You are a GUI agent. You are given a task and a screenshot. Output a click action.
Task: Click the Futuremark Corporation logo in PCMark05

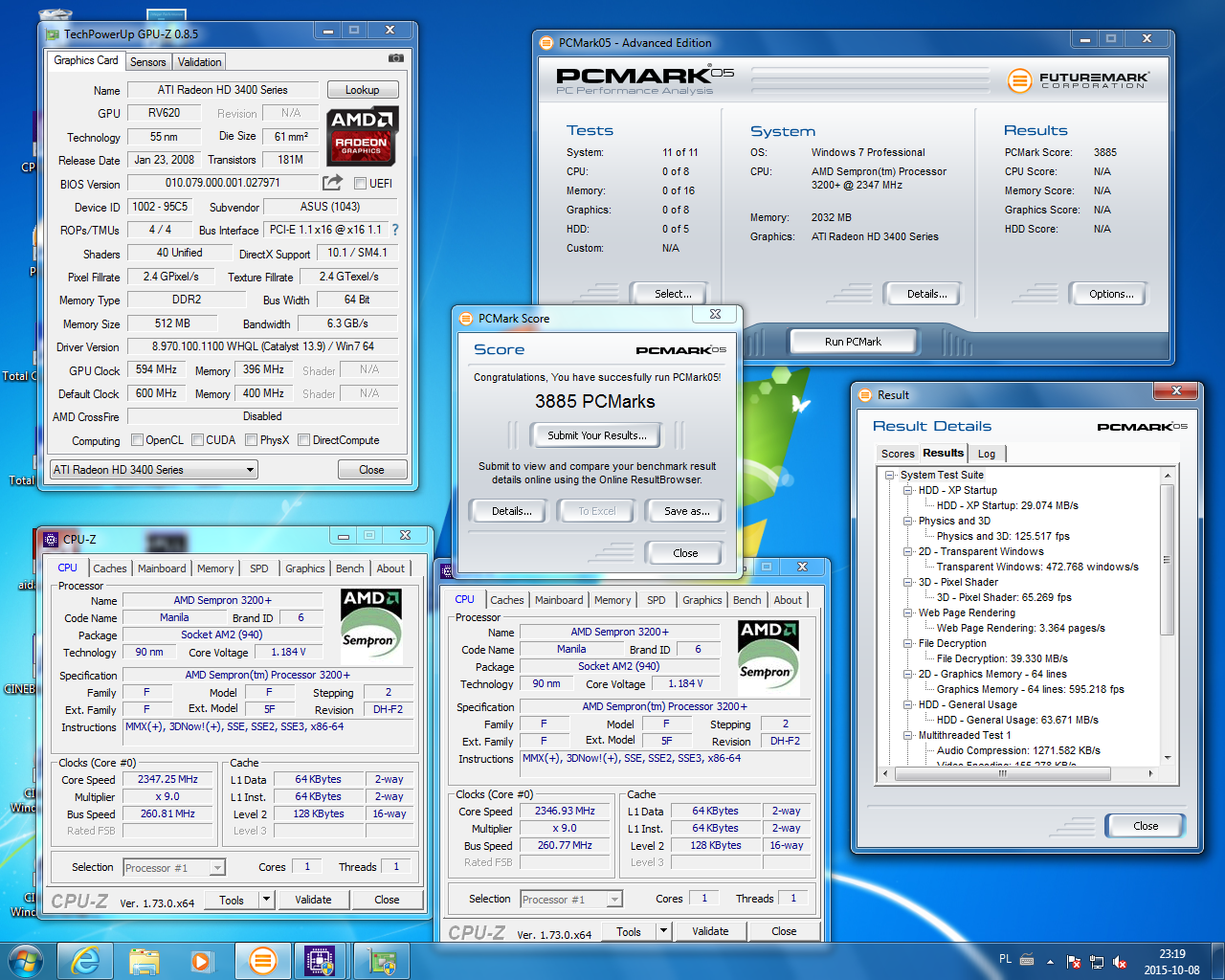[x=1079, y=80]
